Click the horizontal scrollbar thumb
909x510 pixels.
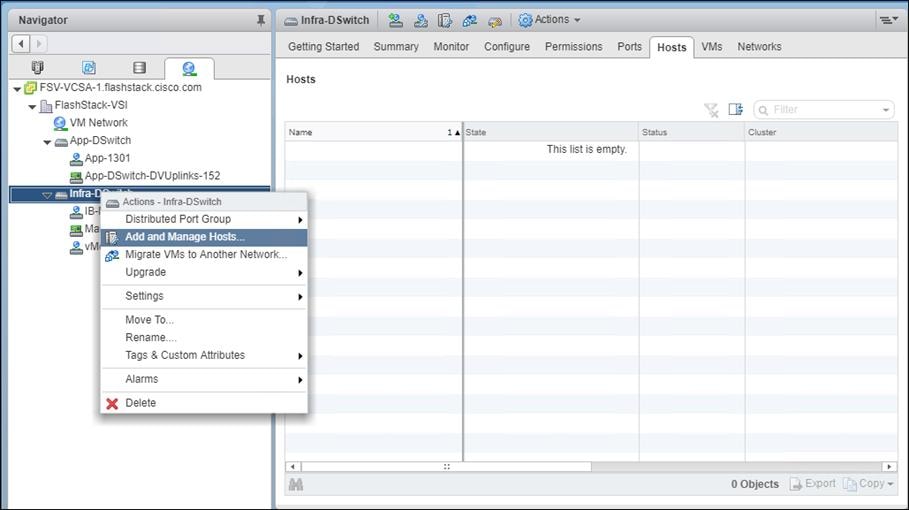click(x=446, y=467)
